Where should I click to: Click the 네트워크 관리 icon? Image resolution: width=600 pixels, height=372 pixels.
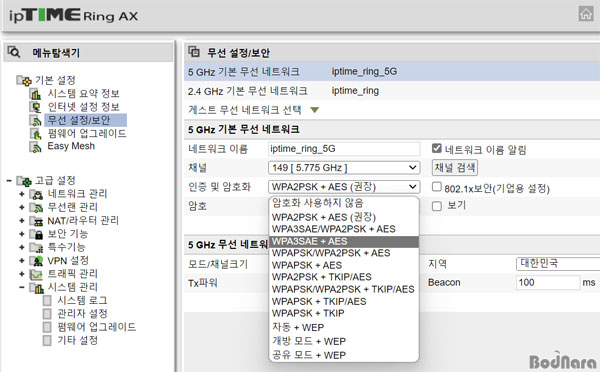click(x=36, y=194)
